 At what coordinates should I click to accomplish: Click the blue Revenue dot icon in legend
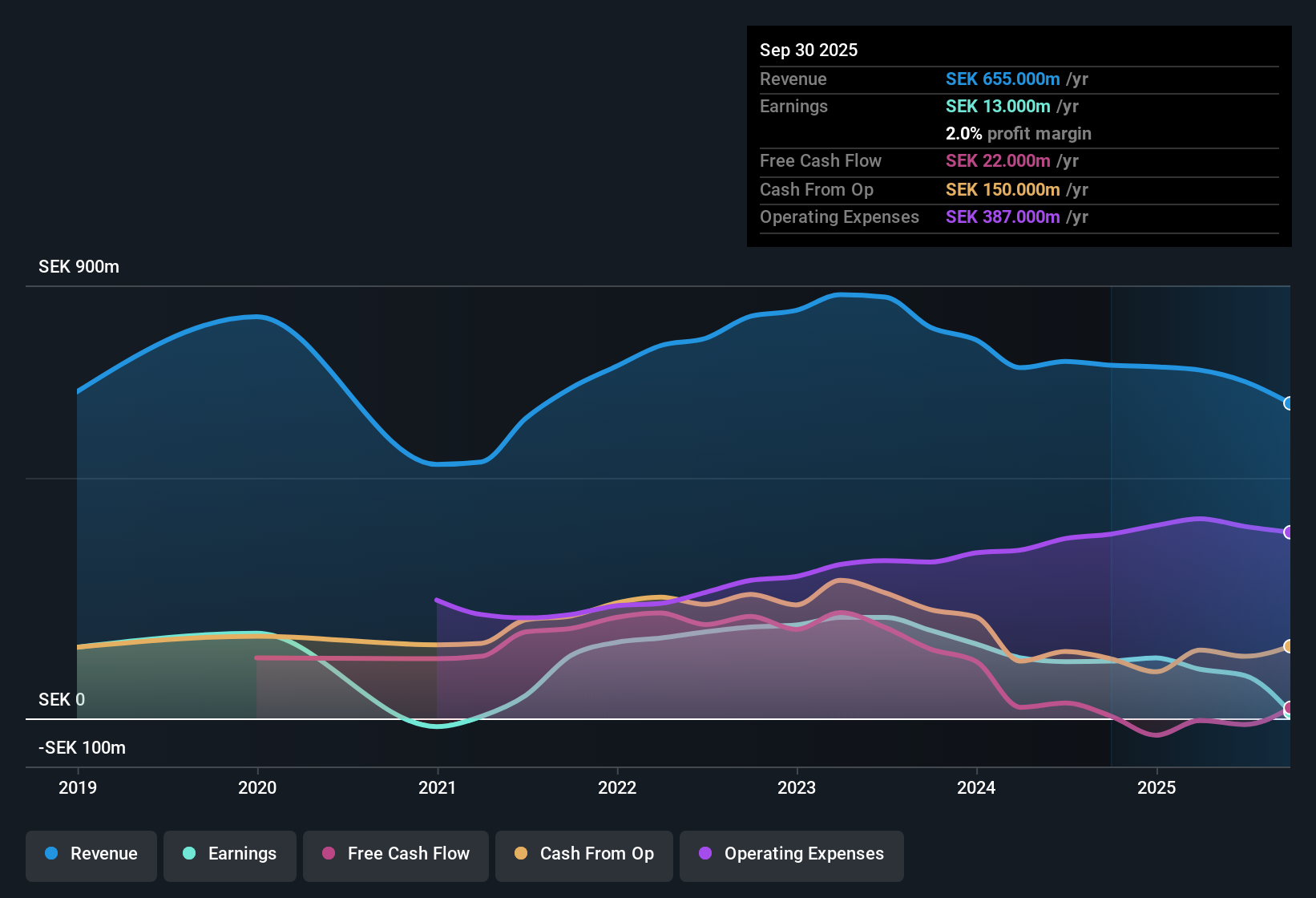[x=50, y=854]
